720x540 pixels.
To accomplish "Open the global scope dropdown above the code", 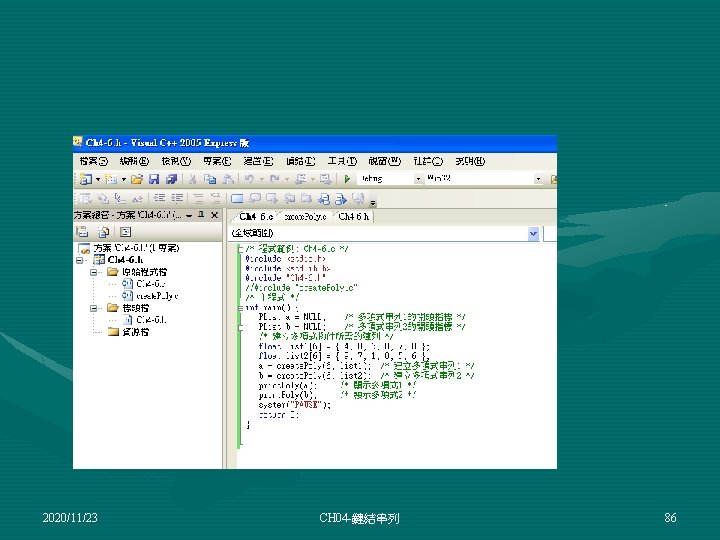I will click(x=533, y=234).
